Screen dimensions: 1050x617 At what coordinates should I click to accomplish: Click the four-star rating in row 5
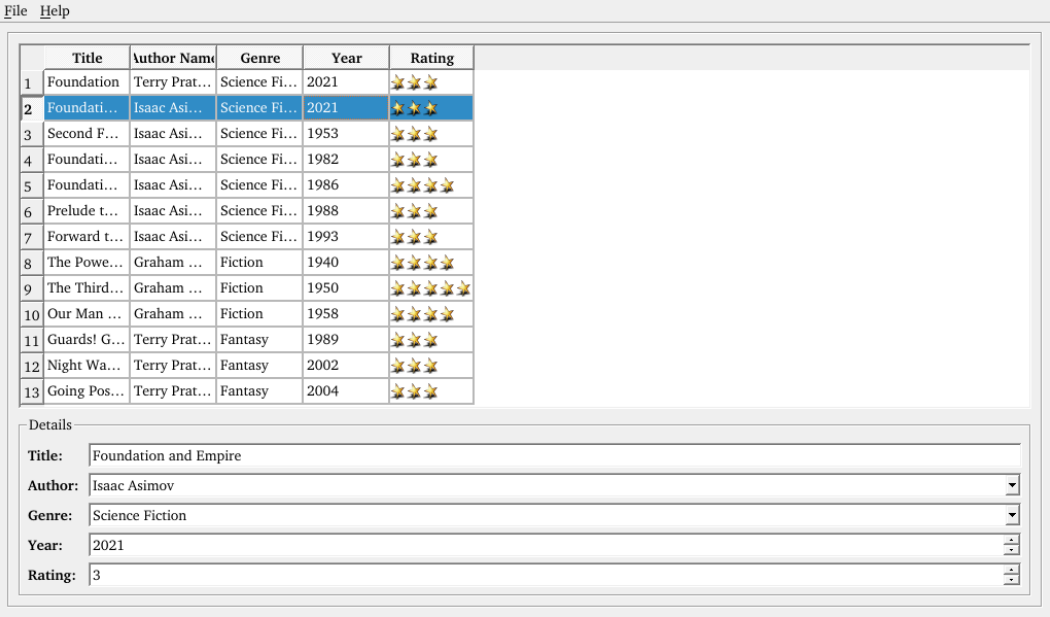[423, 185]
